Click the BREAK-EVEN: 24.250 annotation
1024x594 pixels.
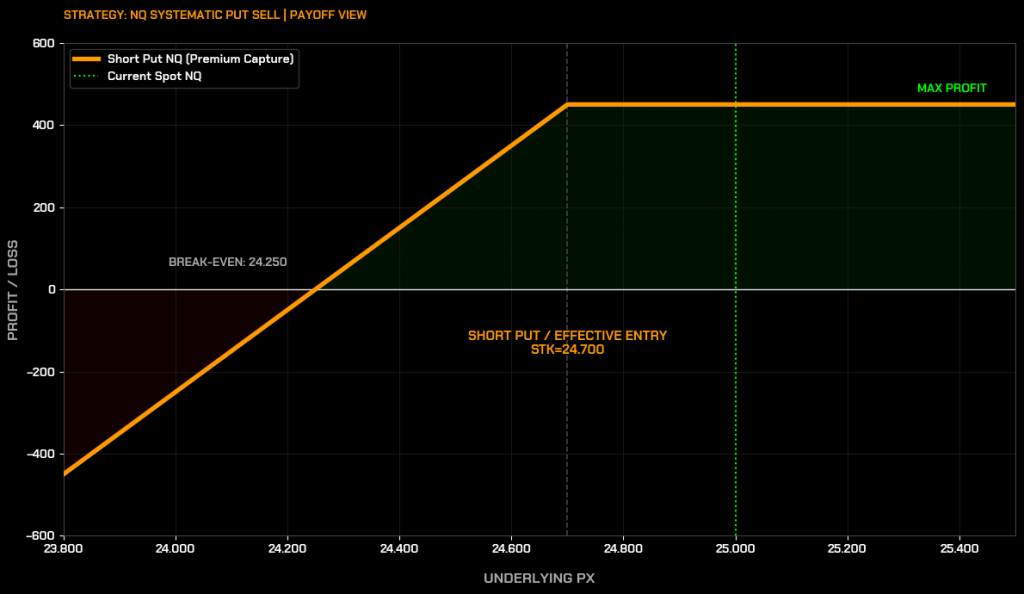click(x=227, y=261)
